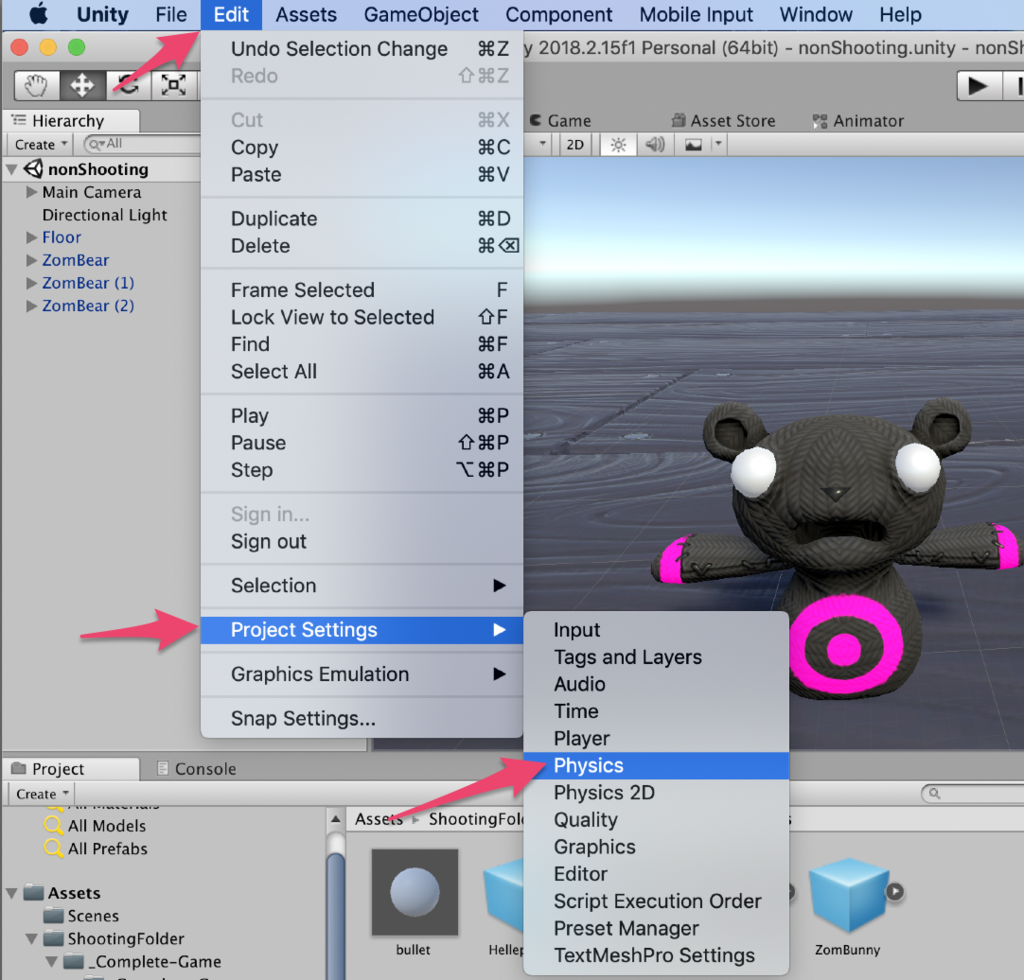Click the Hierarchy search field
1024x980 pixels.
(x=144, y=144)
